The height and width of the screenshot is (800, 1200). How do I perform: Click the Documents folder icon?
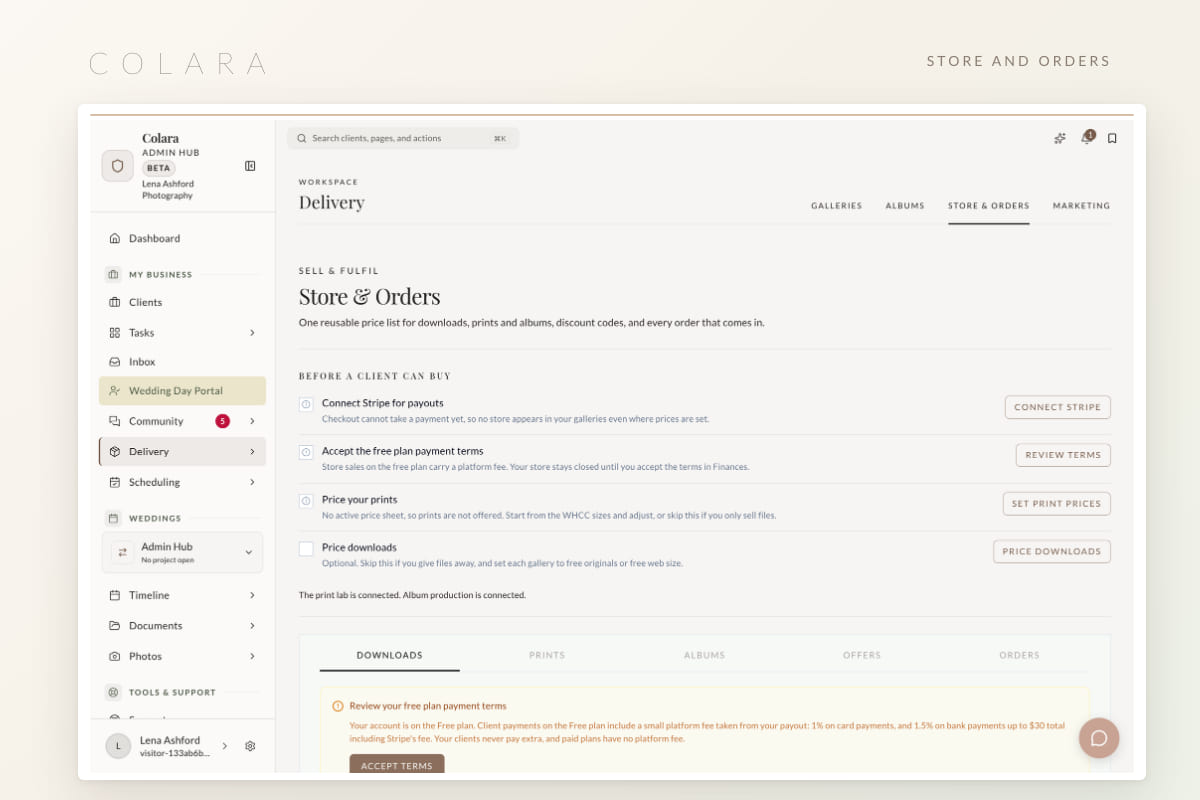(x=114, y=626)
